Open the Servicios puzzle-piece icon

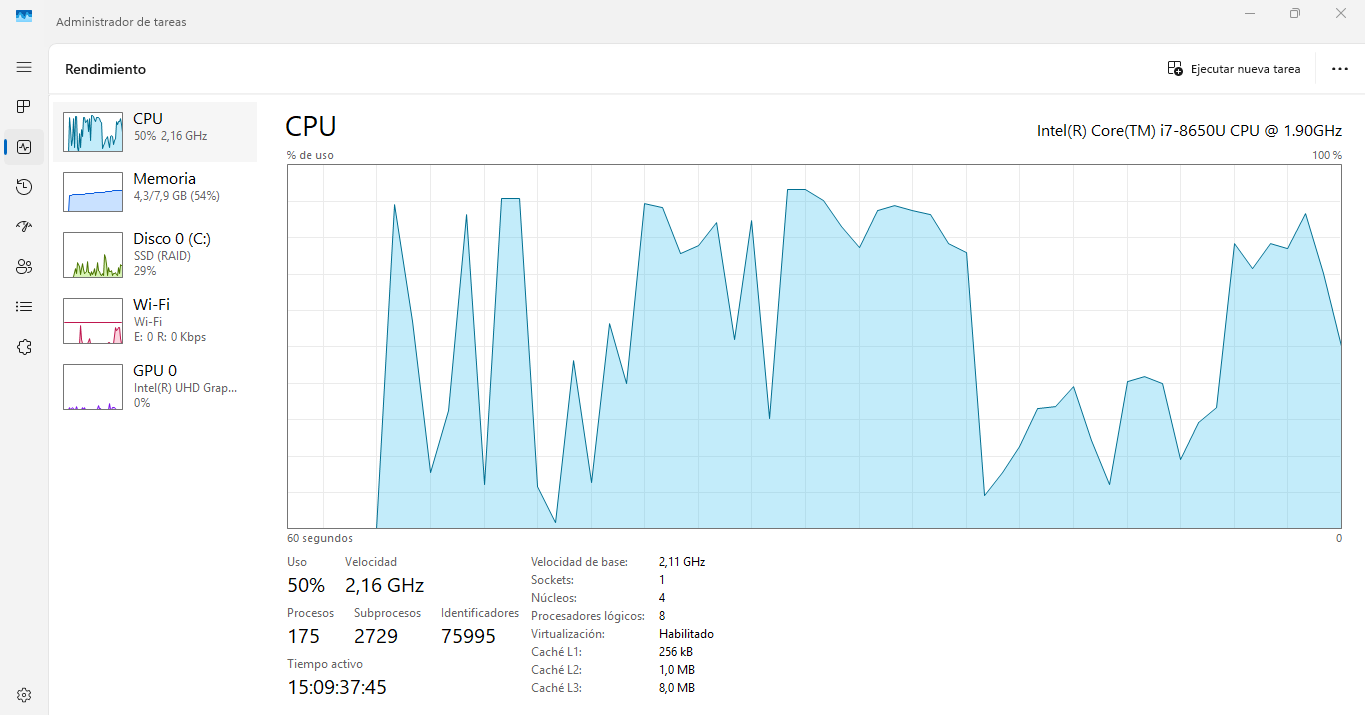pyautogui.click(x=24, y=347)
